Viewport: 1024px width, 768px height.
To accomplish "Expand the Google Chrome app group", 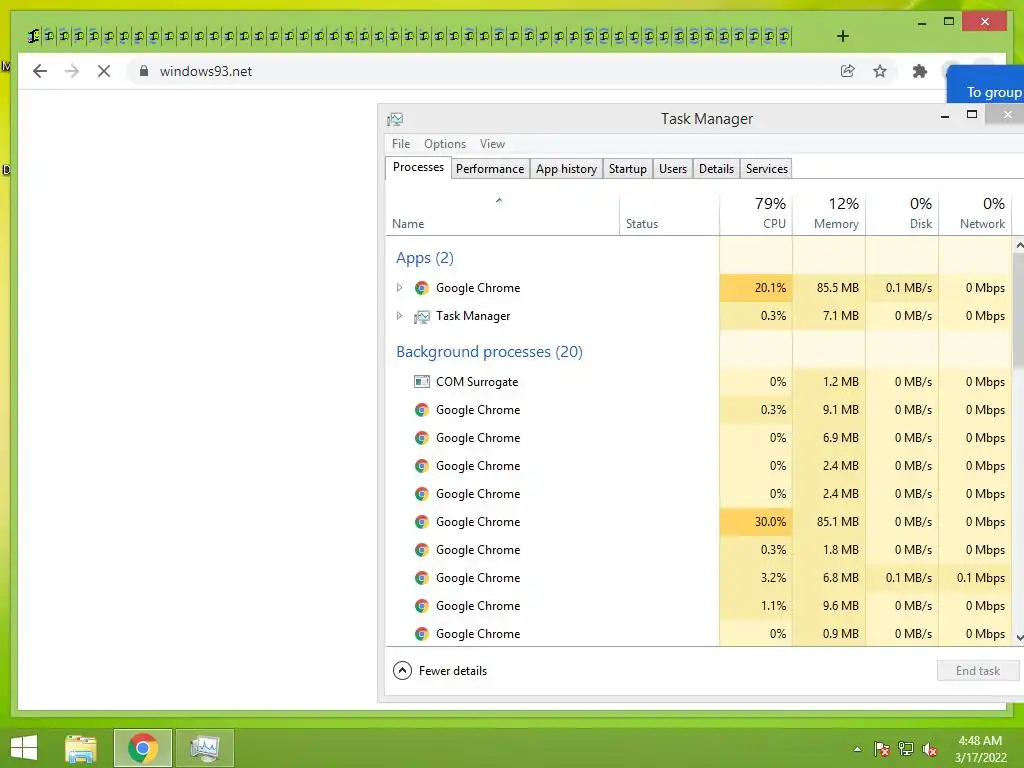I will pyautogui.click(x=400, y=287).
